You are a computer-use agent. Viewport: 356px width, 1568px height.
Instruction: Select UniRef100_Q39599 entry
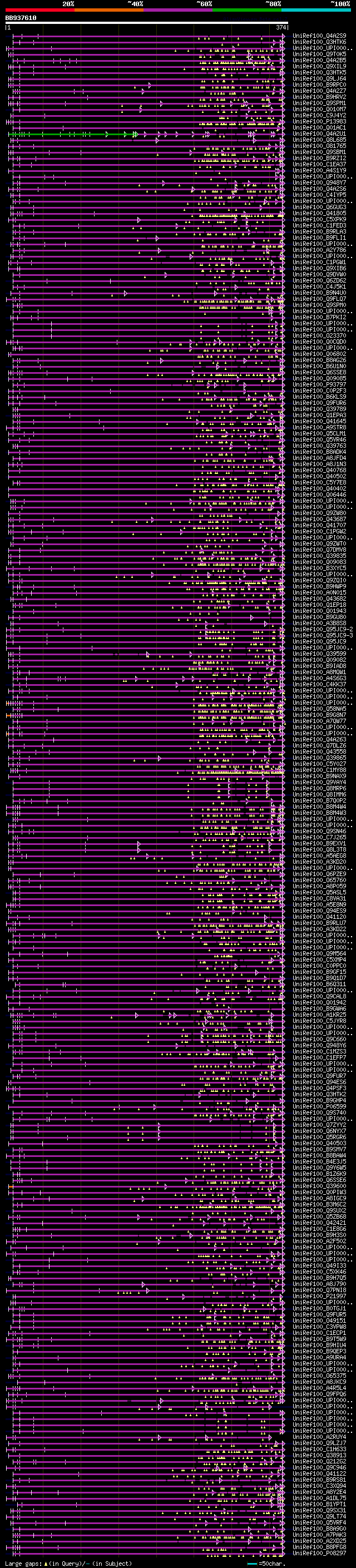click(319, 654)
